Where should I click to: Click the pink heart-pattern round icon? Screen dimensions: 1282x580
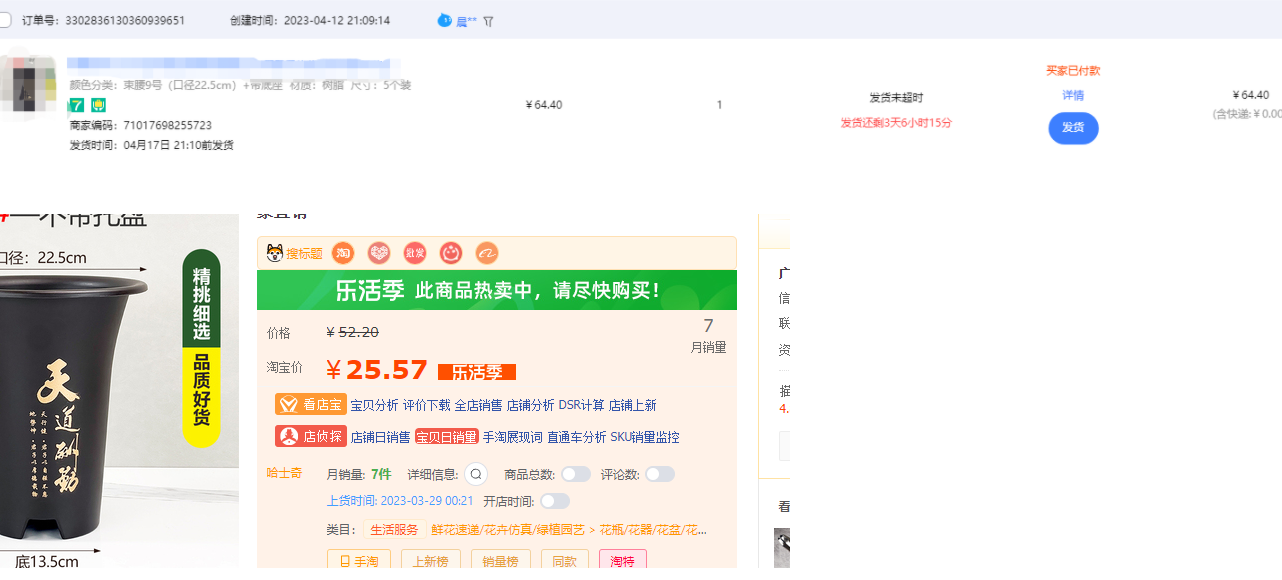coord(379,253)
